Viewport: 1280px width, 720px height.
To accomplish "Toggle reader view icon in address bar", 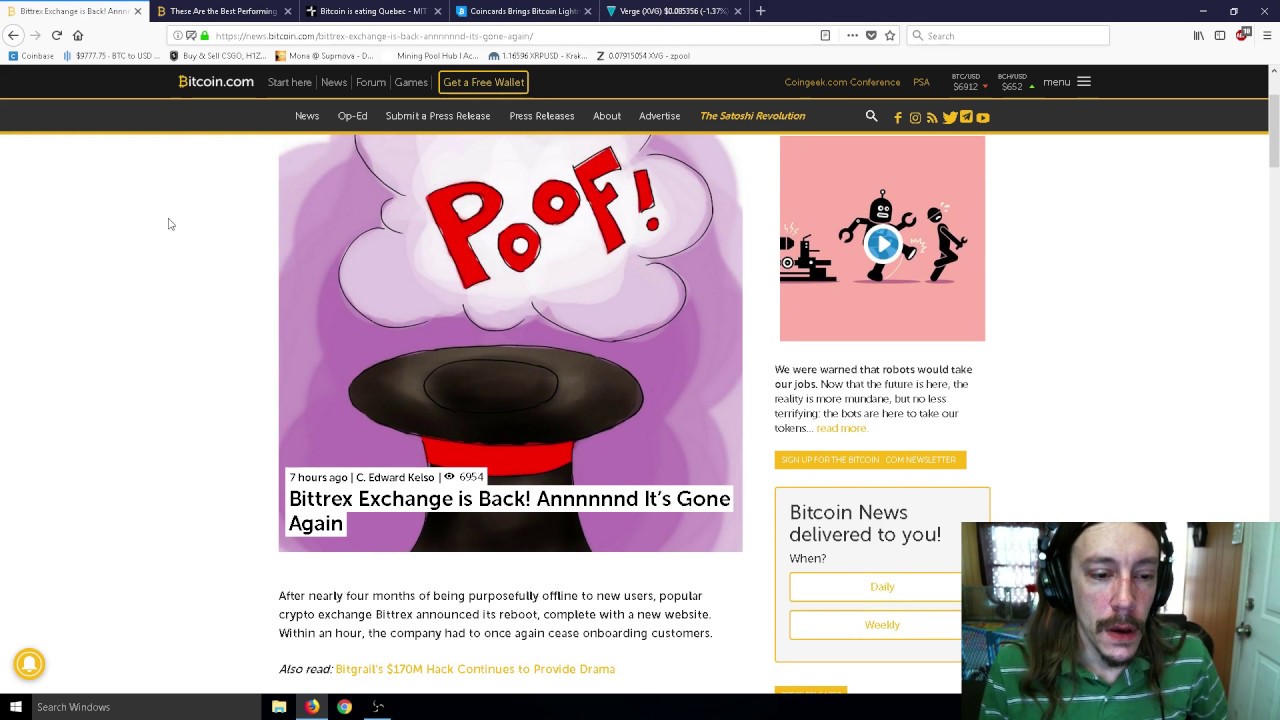I will pos(825,35).
